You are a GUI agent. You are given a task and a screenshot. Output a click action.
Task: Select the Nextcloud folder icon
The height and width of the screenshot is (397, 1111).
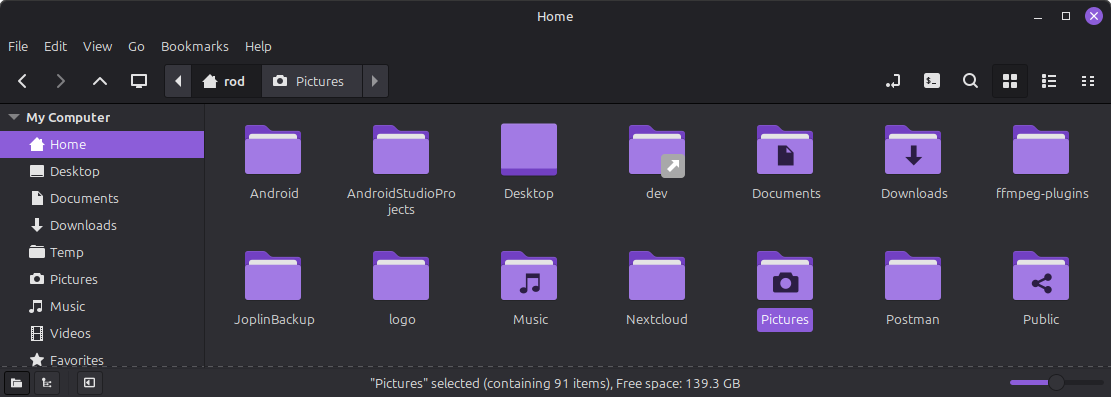coord(657,276)
